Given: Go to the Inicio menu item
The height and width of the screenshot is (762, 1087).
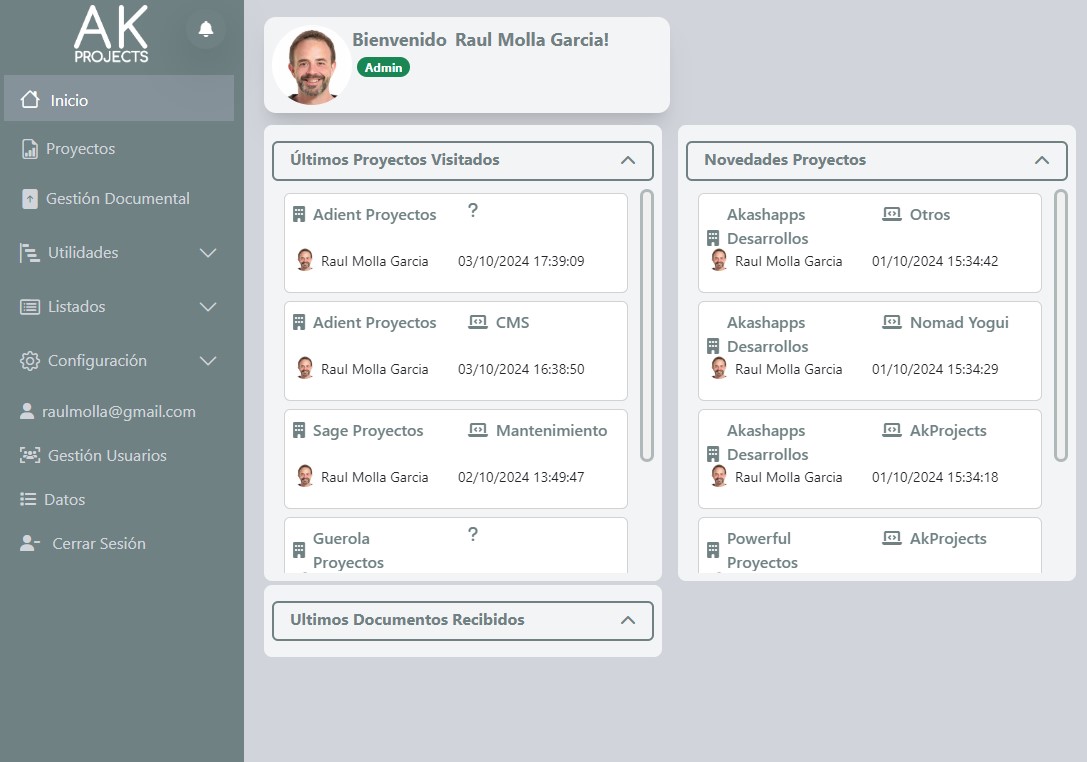Looking at the screenshot, I should click(x=119, y=98).
